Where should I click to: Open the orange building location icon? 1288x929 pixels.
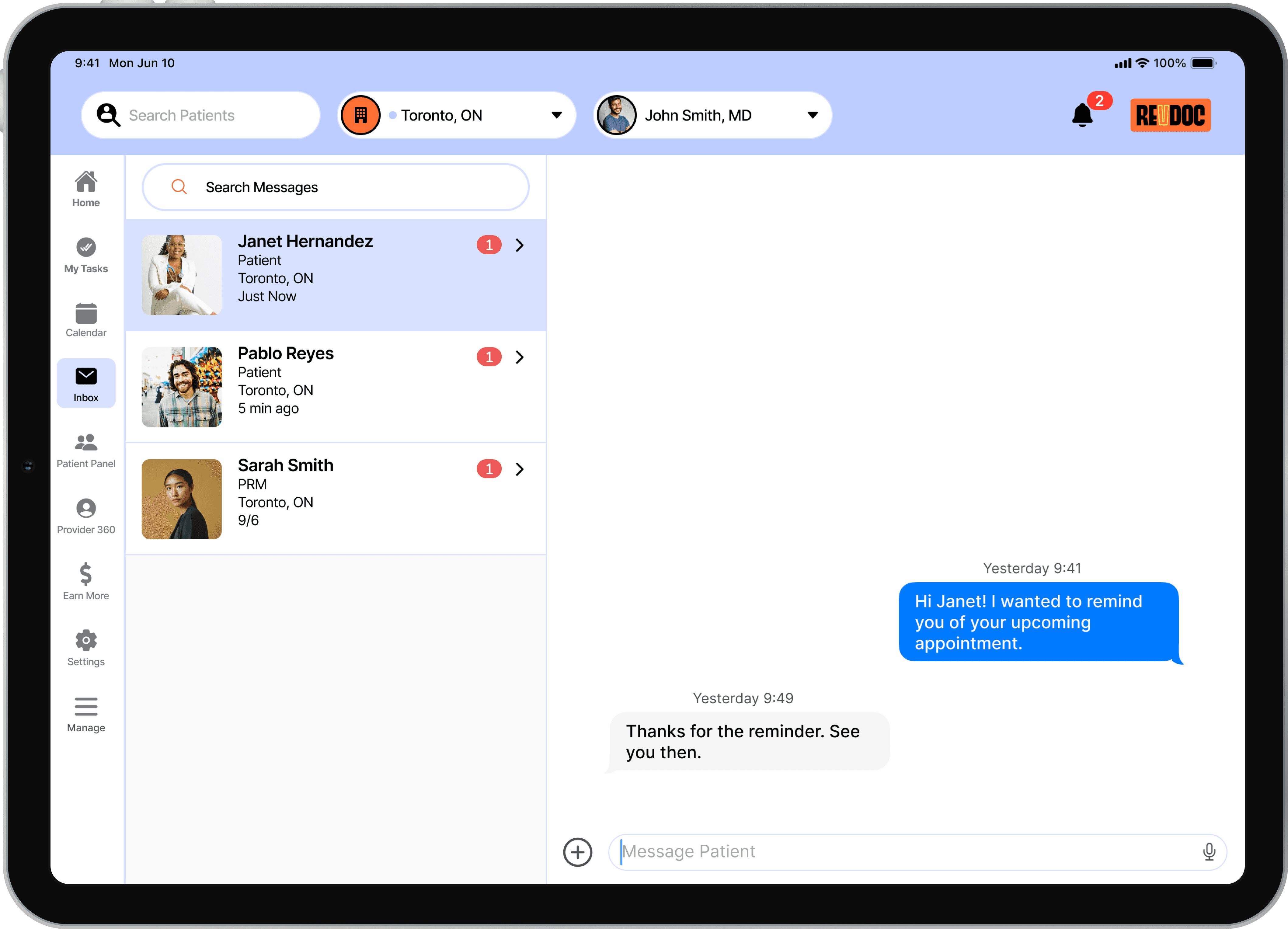(360, 115)
